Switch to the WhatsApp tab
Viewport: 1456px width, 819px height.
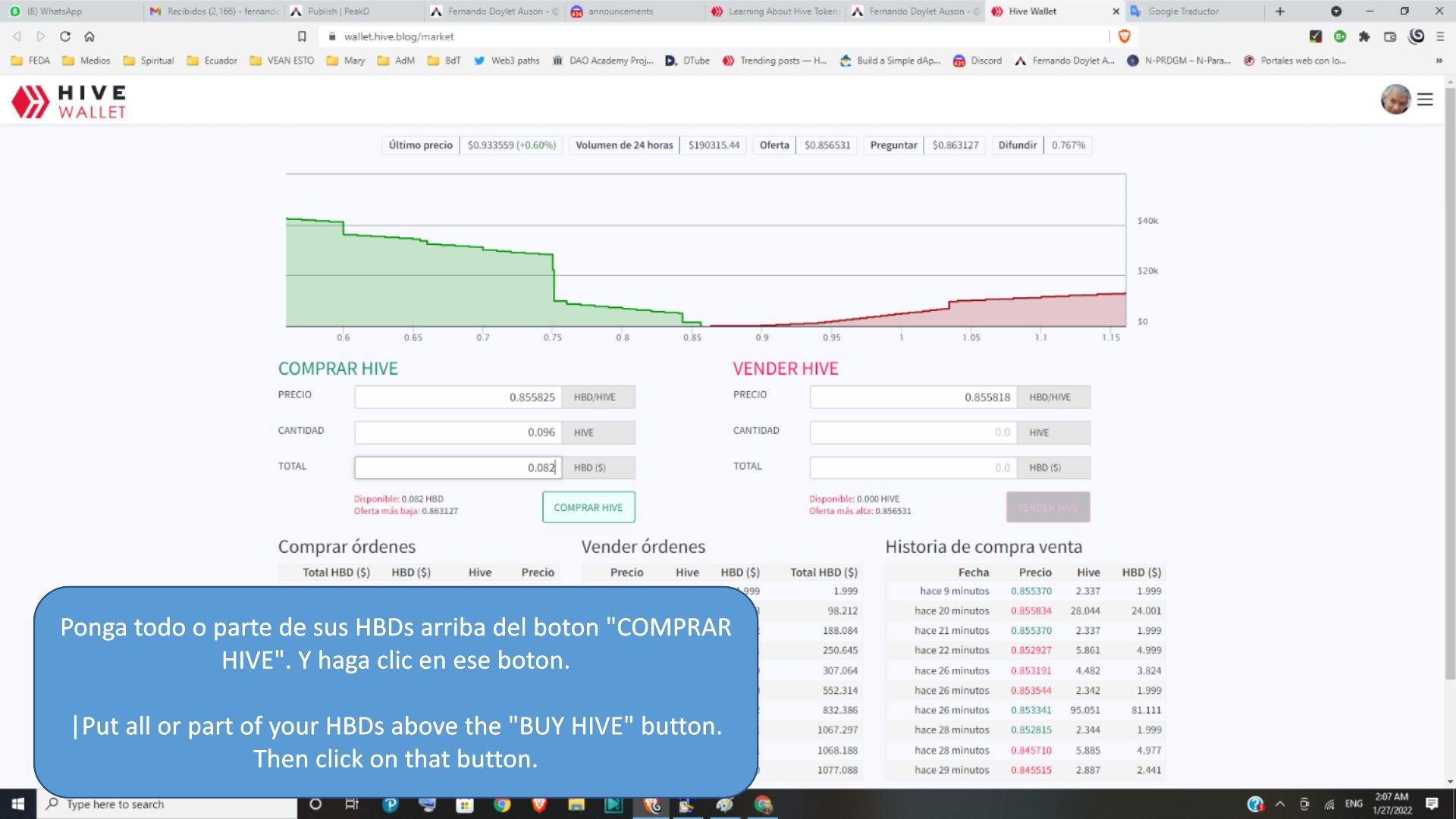pos(72,11)
